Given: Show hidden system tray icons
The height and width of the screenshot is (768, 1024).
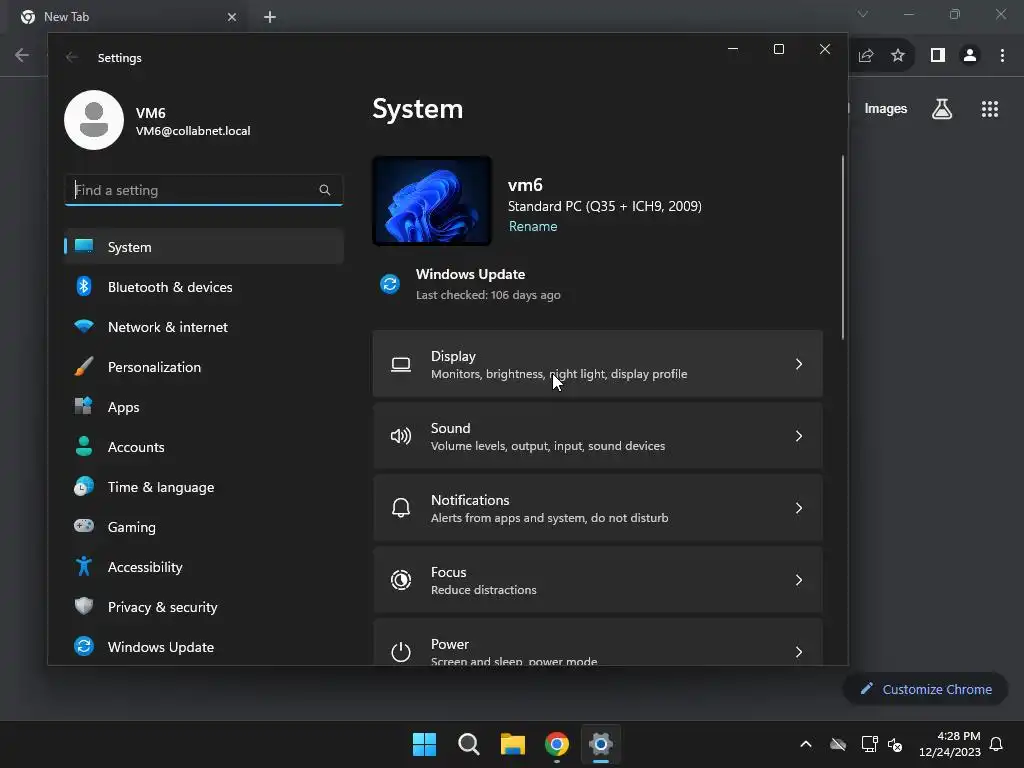Looking at the screenshot, I should pos(806,744).
